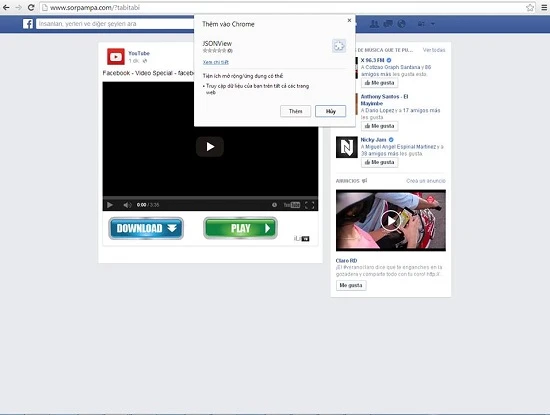Toggle video volume speaker icon
This screenshot has height=415, width=550.
tap(127, 205)
